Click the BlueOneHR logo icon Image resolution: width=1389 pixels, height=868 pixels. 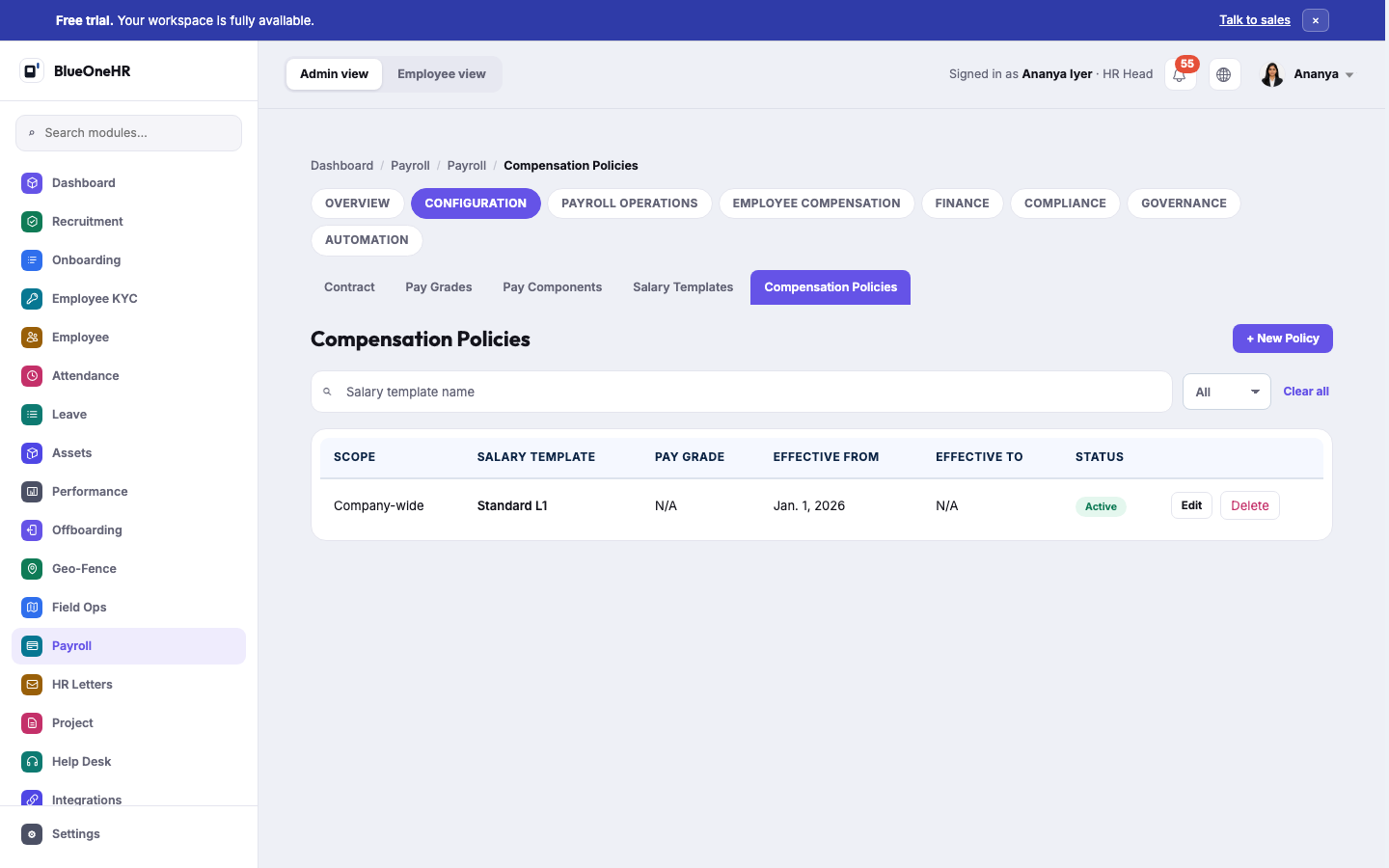coord(32,70)
